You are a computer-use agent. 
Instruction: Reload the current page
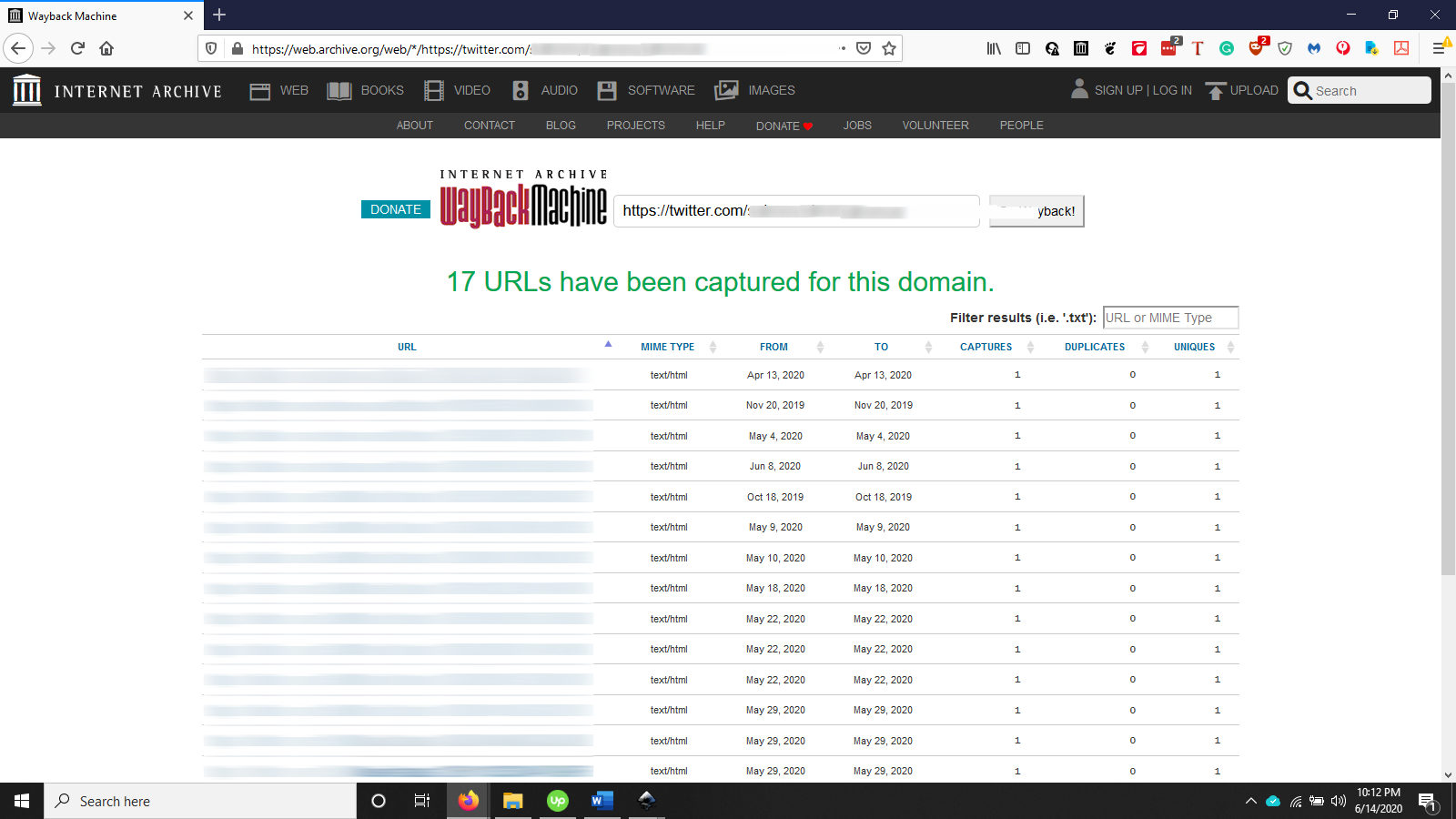[x=77, y=48]
